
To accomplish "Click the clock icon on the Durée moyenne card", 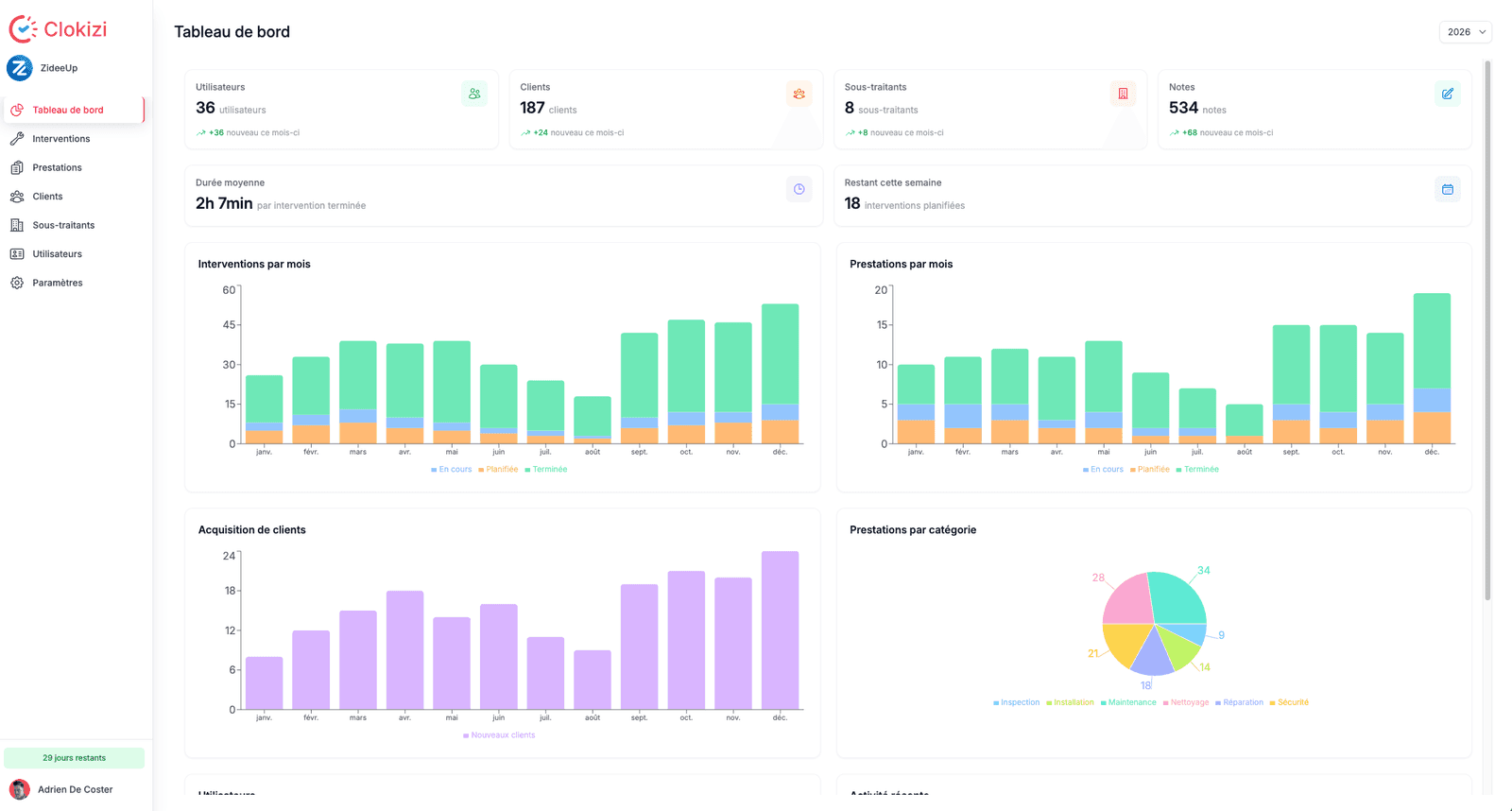I will (x=799, y=189).
